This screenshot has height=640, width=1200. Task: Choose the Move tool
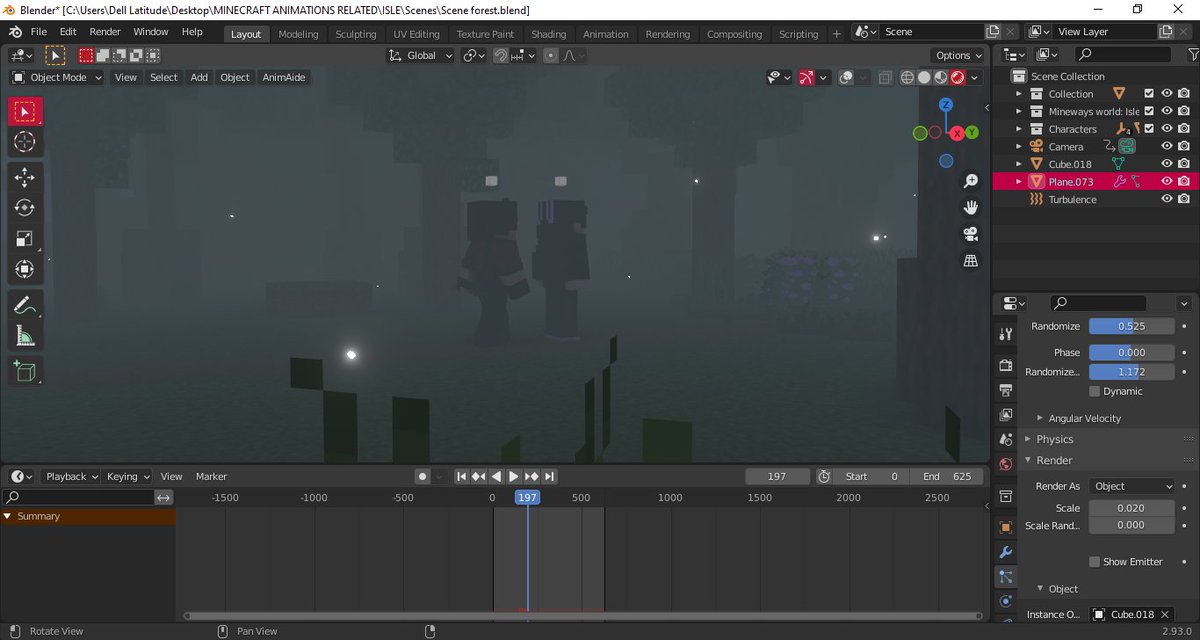(25, 177)
